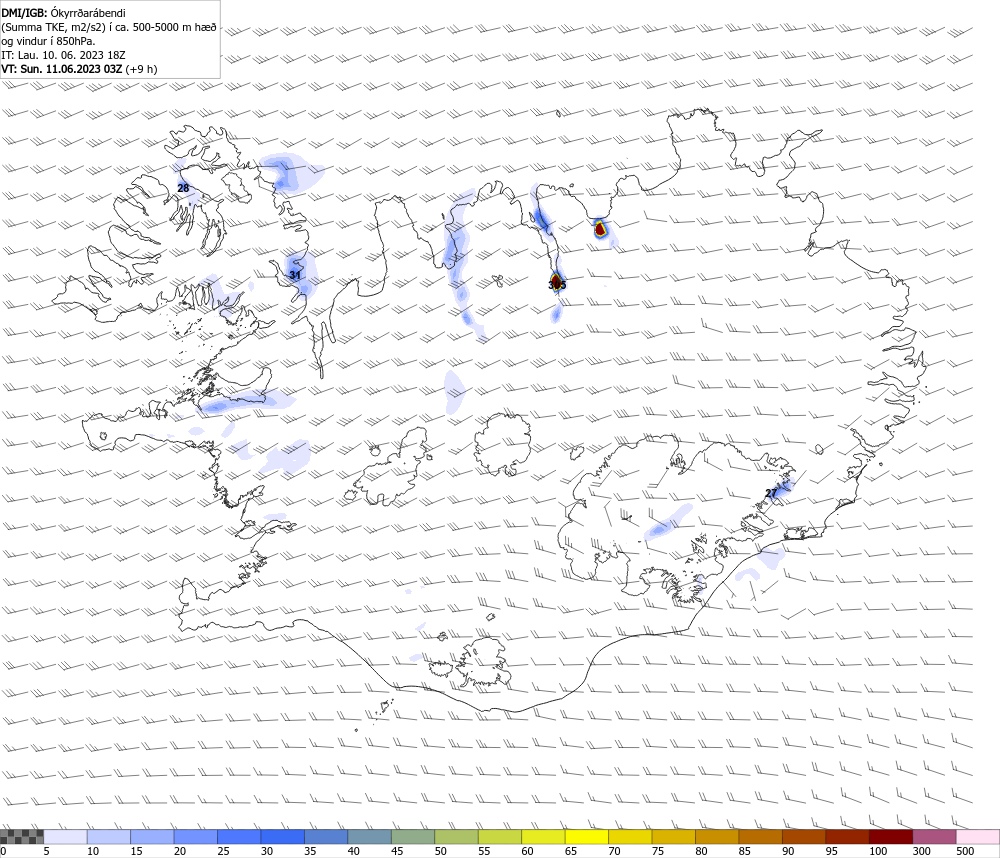Screen dimensions: 1000x858
Task: Select the mauve legend swatch for 300–500
Action: pos(935,837)
